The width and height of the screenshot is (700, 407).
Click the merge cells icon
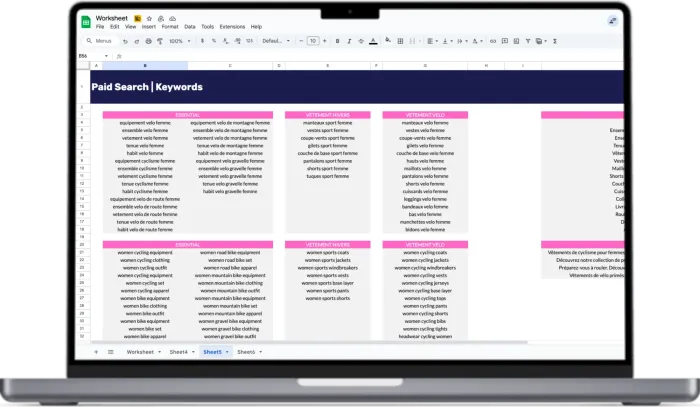click(x=412, y=41)
